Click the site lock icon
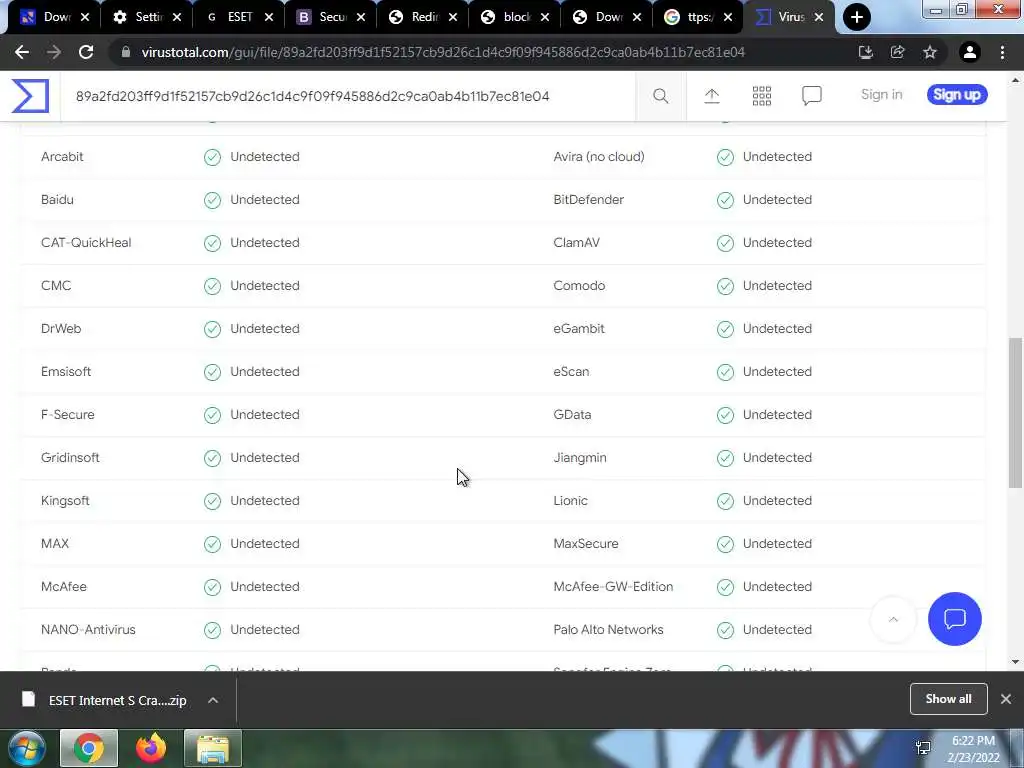1024x768 pixels. point(126,52)
